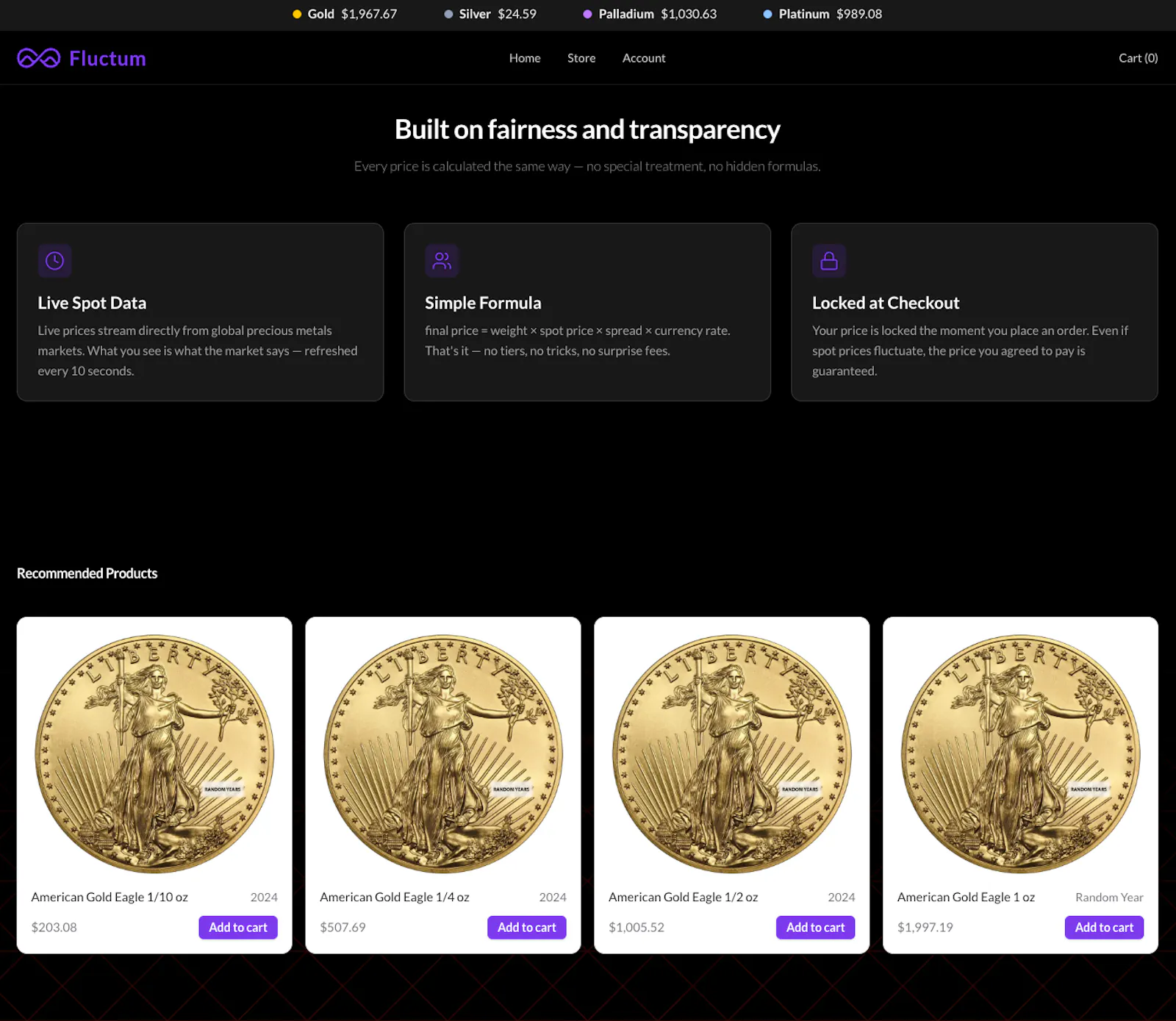The image size is (1176, 1021).
Task: Open the Account page
Action: click(644, 58)
